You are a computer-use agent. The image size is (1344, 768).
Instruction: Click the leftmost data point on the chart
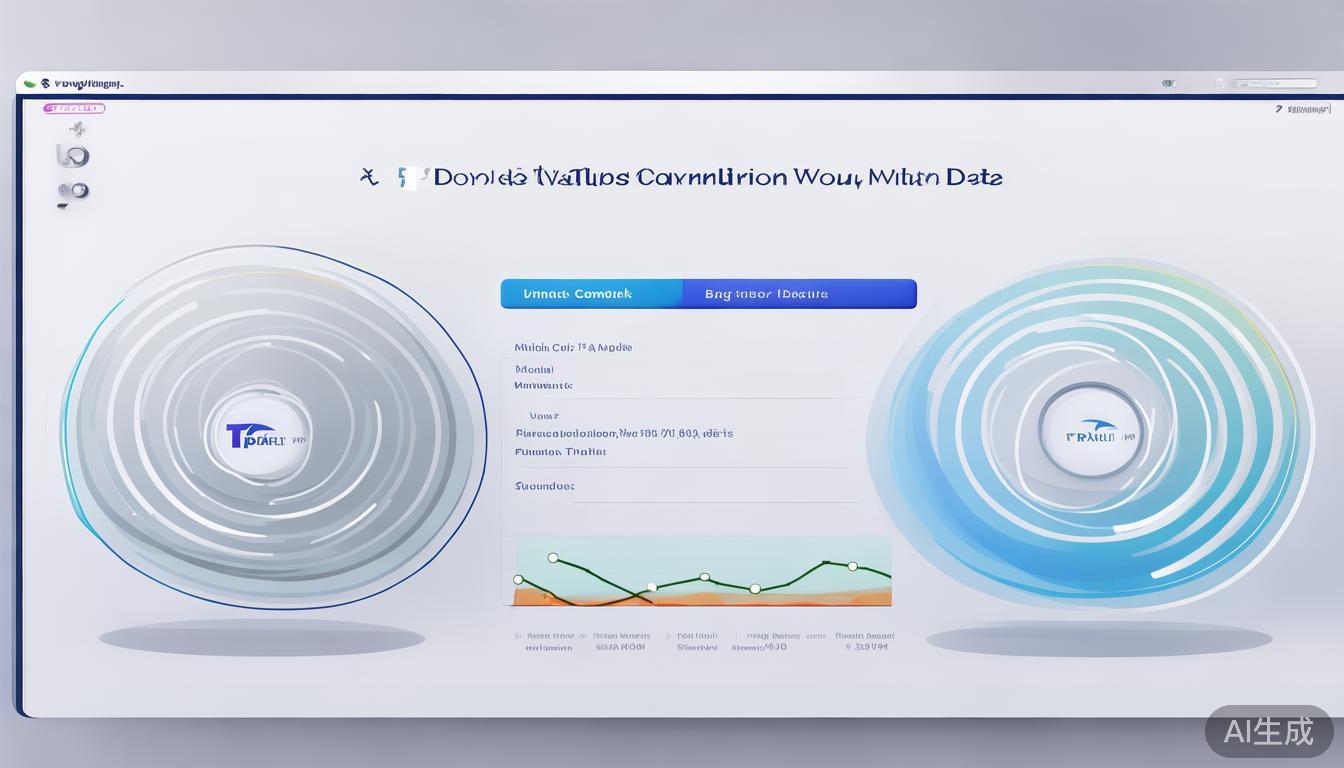(518, 580)
